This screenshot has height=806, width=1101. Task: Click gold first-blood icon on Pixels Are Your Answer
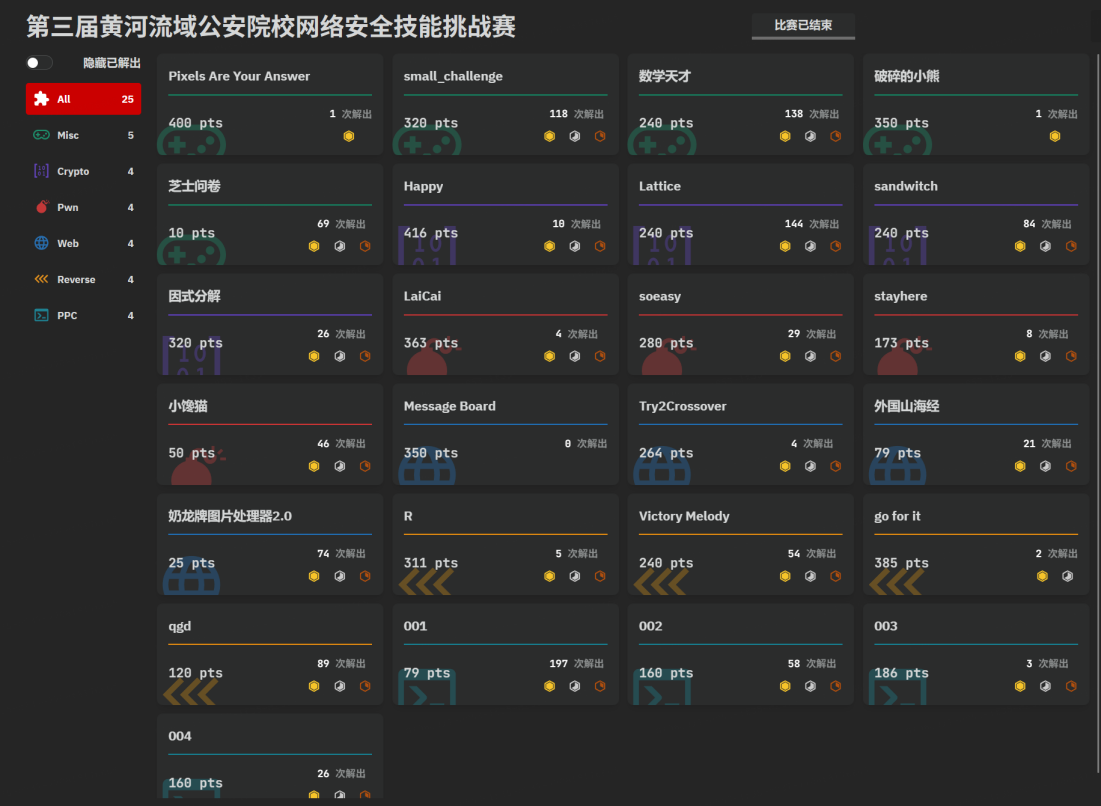[x=349, y=136]
